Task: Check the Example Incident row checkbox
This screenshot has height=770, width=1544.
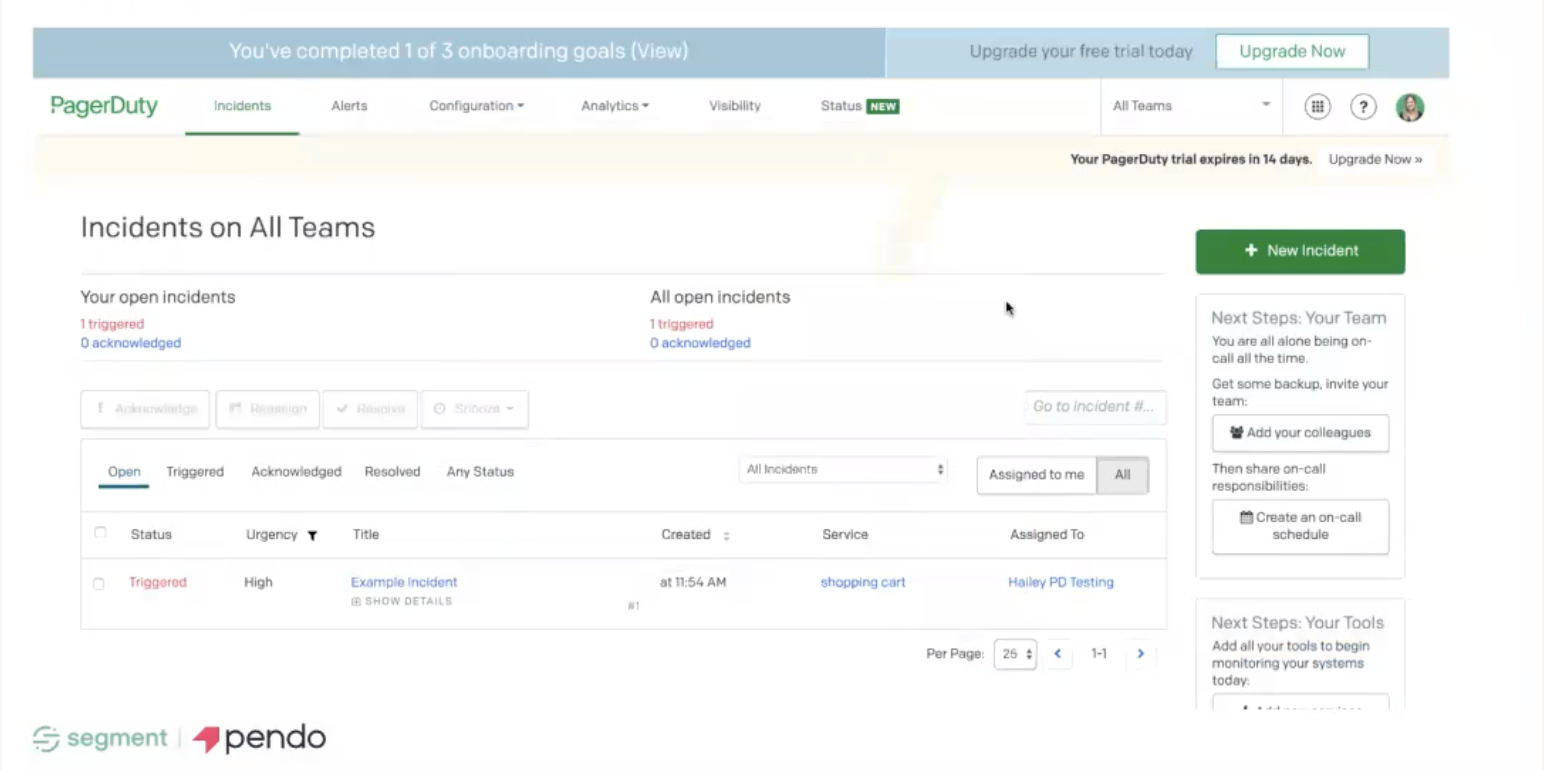Action: (x=98, y=583)
